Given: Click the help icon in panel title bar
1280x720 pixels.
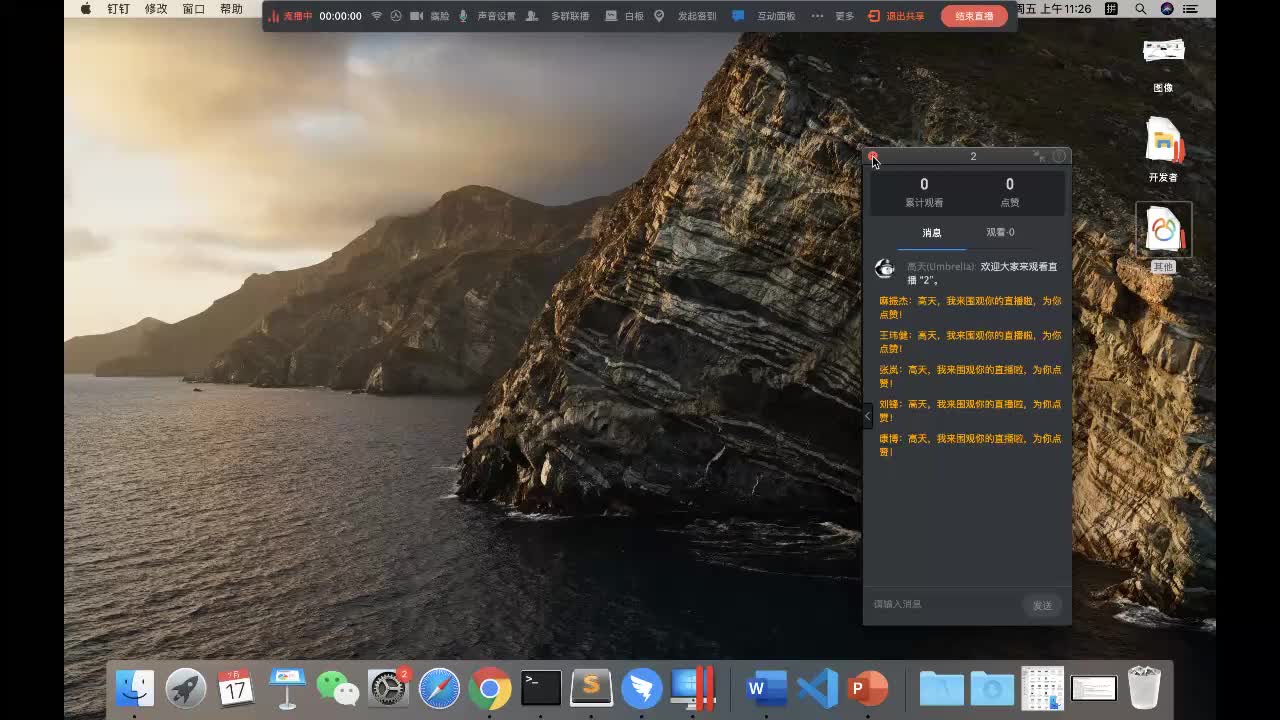Looking at the screenshot, I should pos(1059,156).
